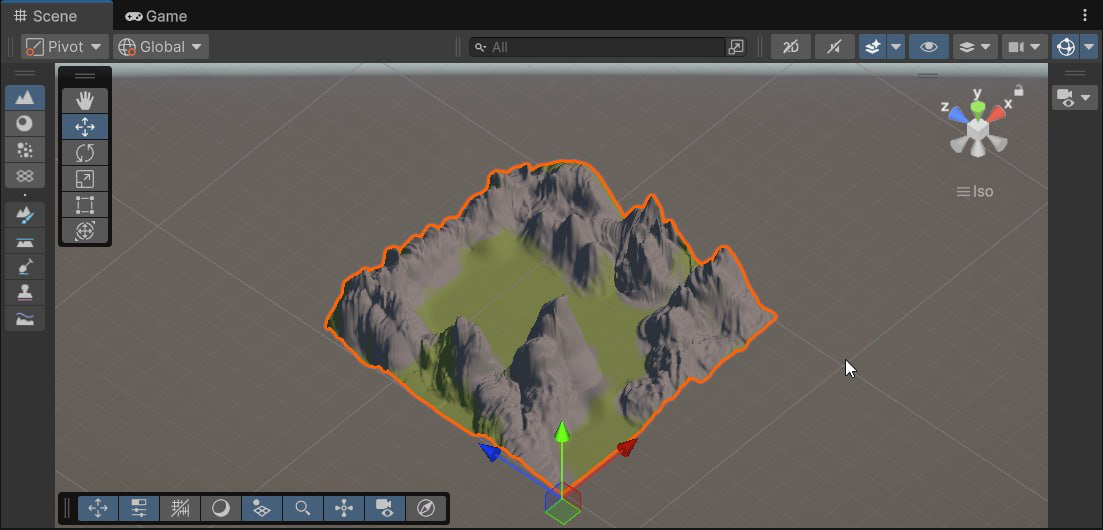
Task: Choose the Set Height terrain tool
Action: [x=25, y=241]
